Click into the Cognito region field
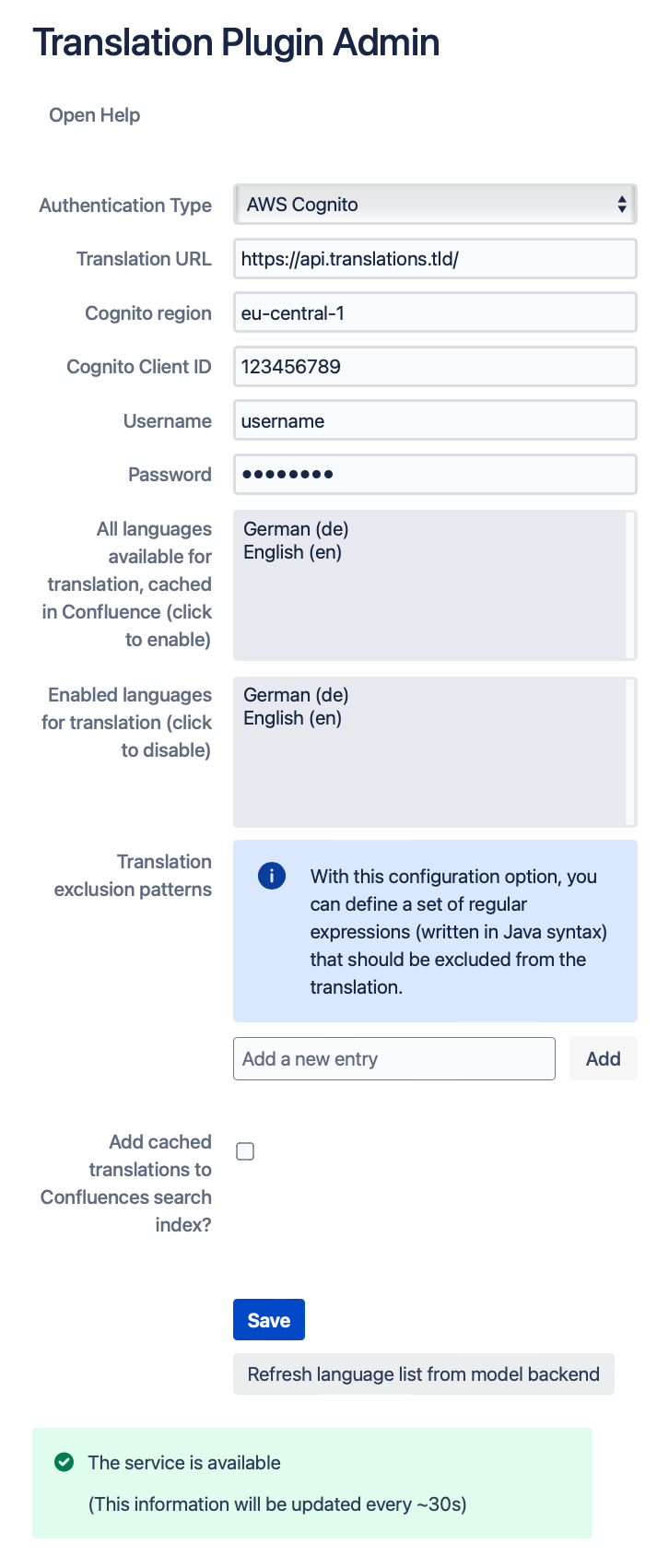Screen dimensions: 657x1568 tap(435, 313)
